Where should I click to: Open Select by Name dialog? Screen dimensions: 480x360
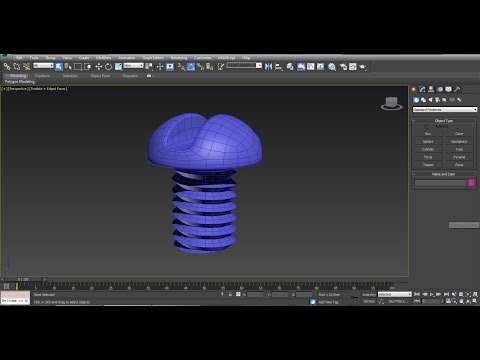pyautogui.click(x=68, y=67)
